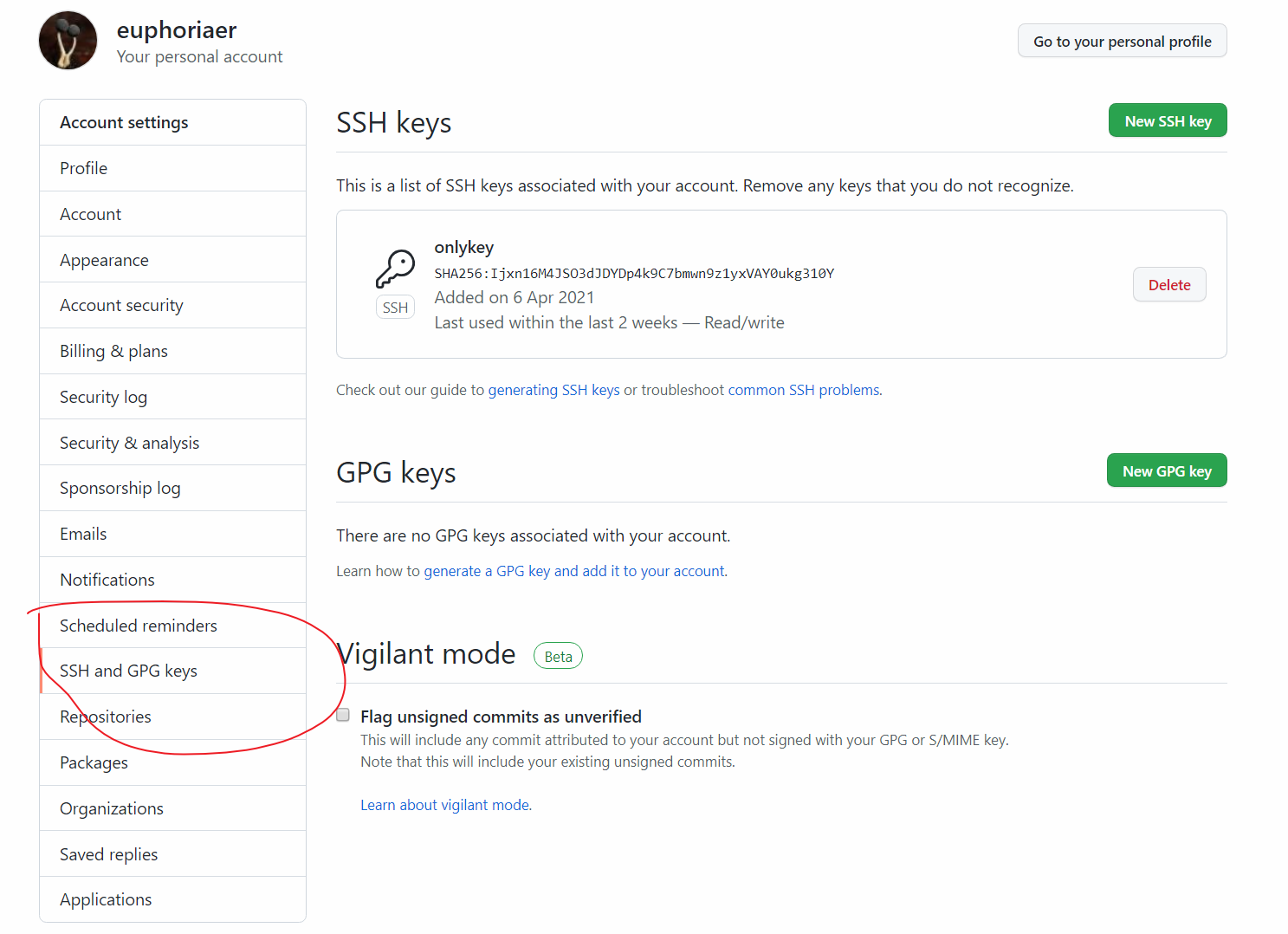The height and width of the screenshot is (934, 1288).
Task: Click the onlykey key title
Action: point(464,248)
